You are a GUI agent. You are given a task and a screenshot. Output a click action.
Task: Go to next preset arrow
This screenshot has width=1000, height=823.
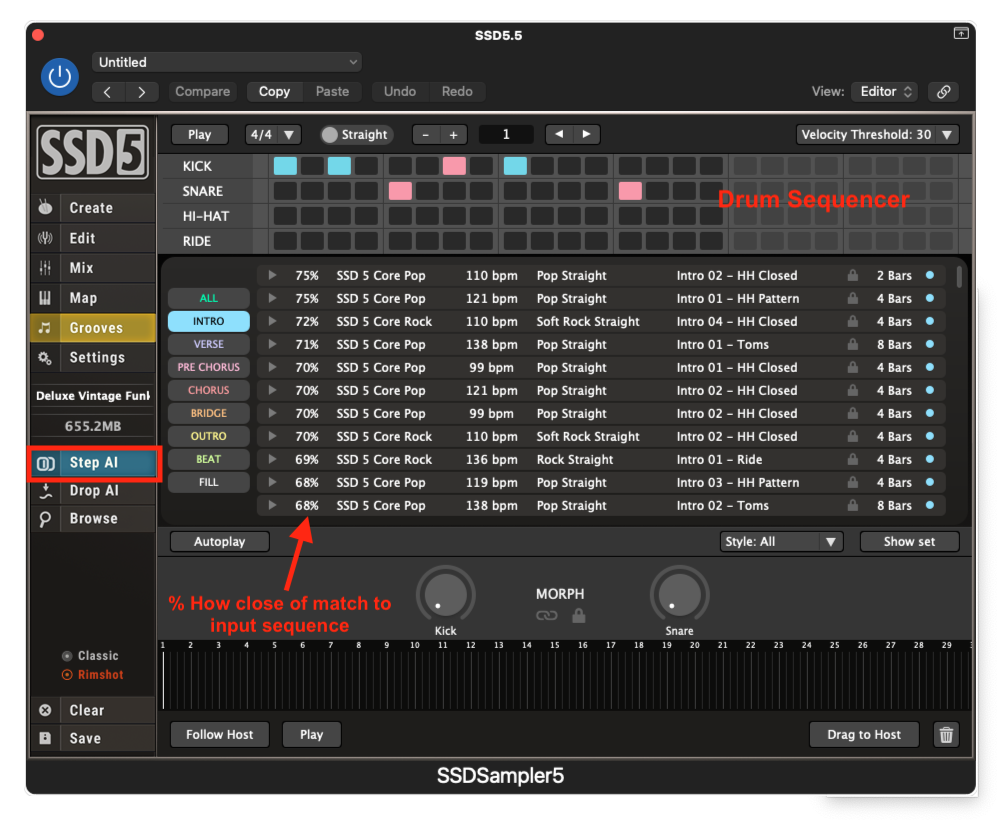[142, 92]
